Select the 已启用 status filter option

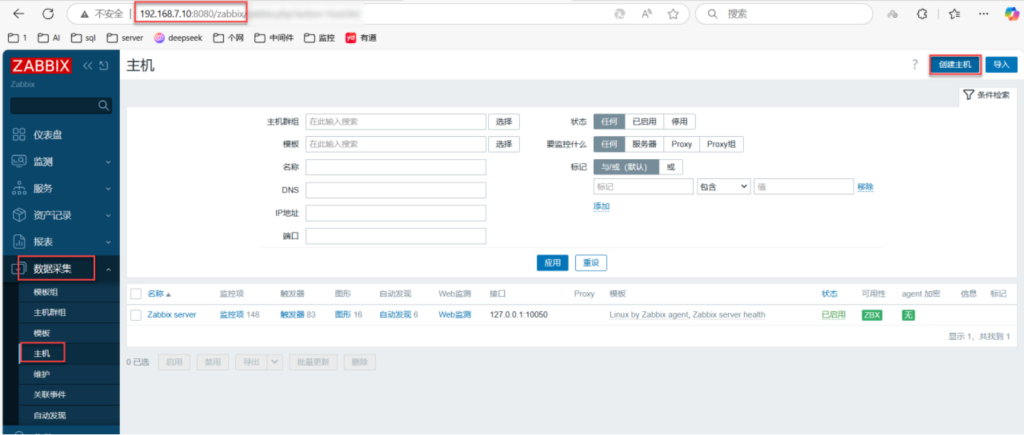click(644, 121)
